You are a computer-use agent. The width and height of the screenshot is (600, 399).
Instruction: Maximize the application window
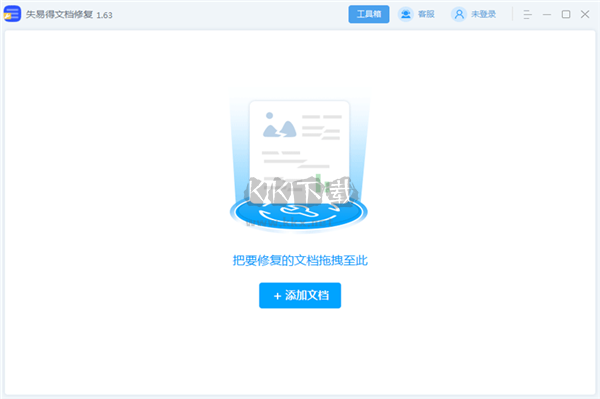(566, 15)
